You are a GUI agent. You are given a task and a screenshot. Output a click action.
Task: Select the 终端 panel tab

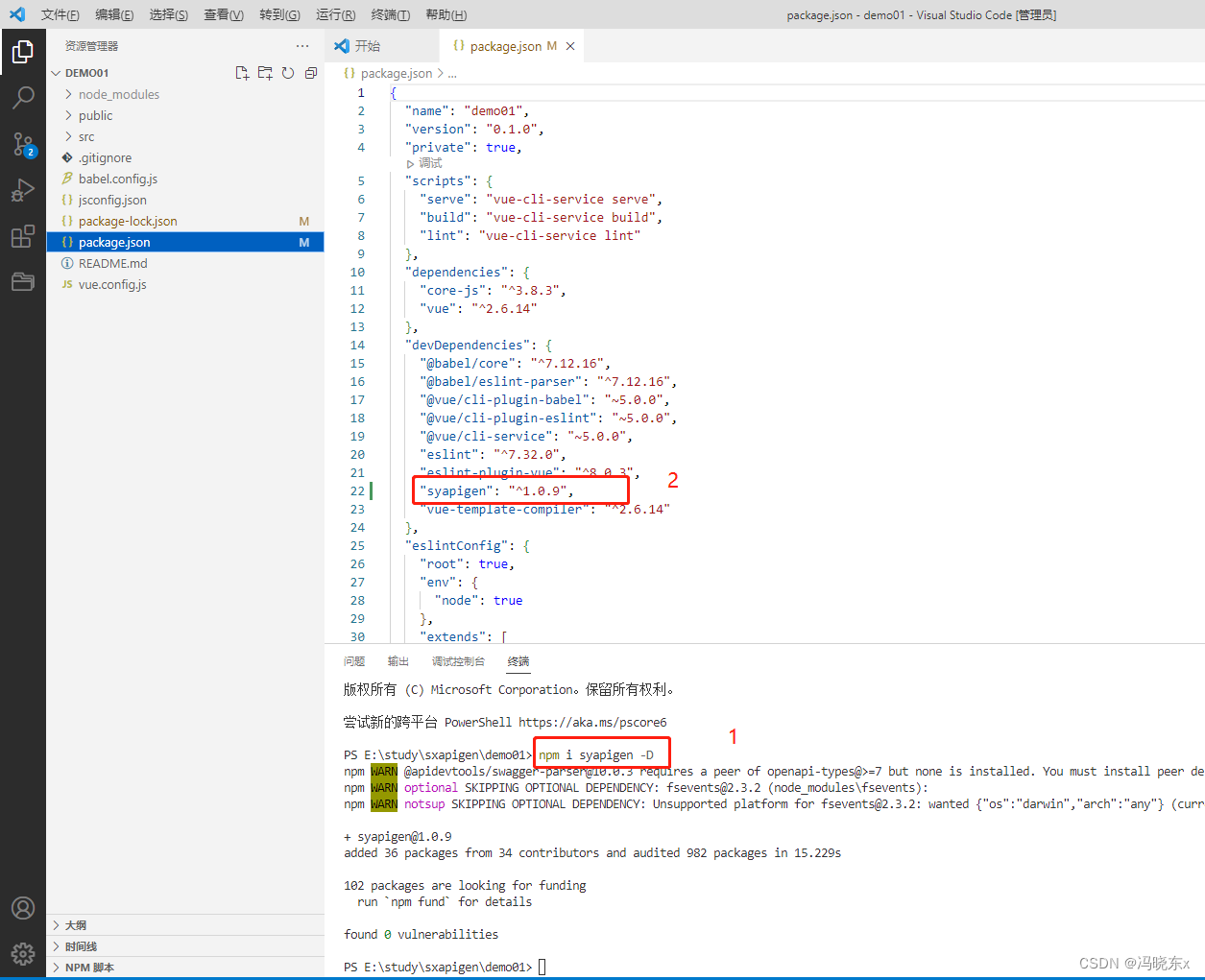click(518, 661)
